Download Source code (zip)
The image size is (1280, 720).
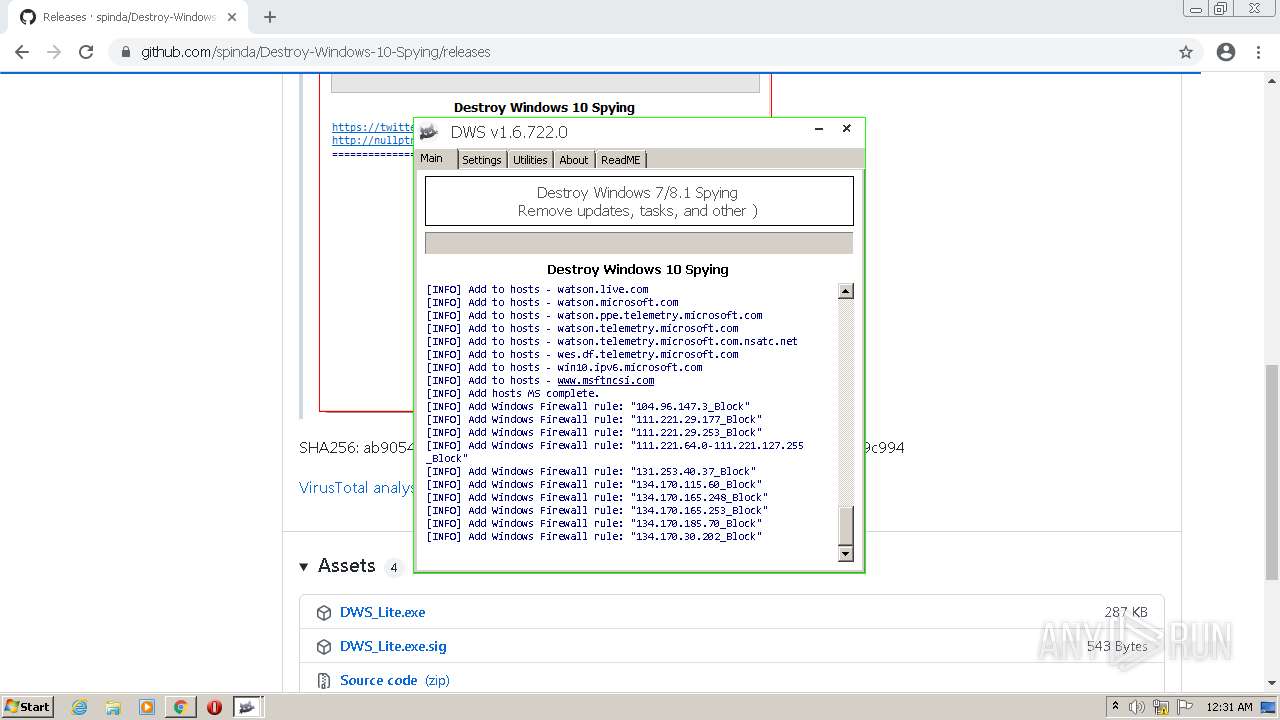coord(395,681)
